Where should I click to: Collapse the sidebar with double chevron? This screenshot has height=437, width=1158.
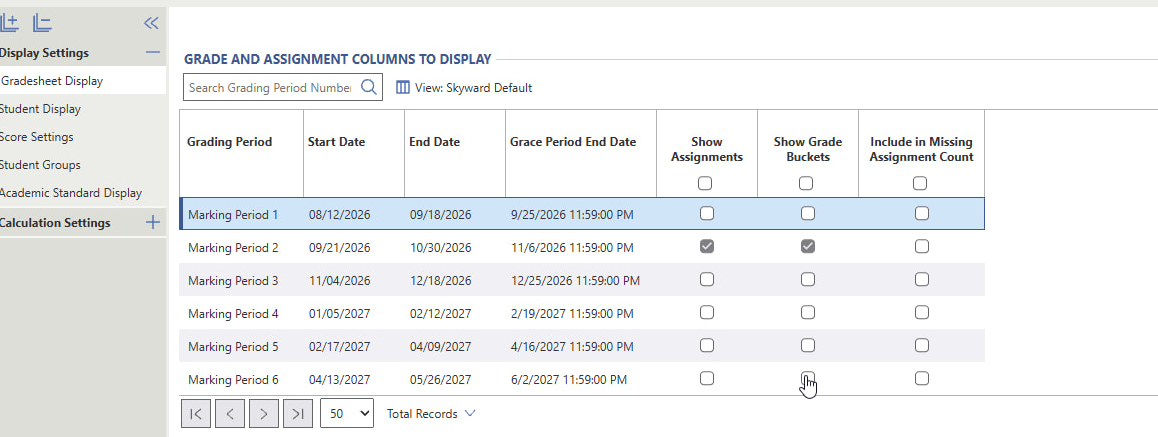click(151, 23)
